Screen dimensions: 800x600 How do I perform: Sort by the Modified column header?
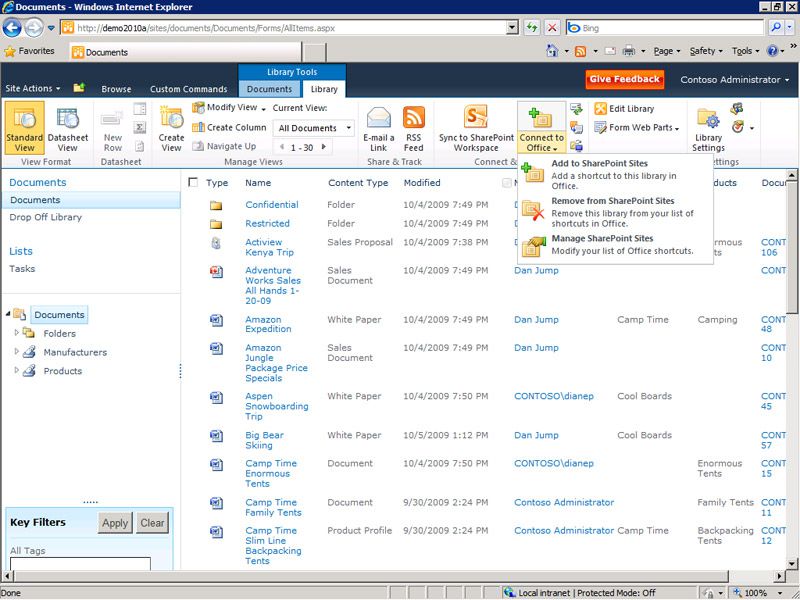tap(422, 183)
